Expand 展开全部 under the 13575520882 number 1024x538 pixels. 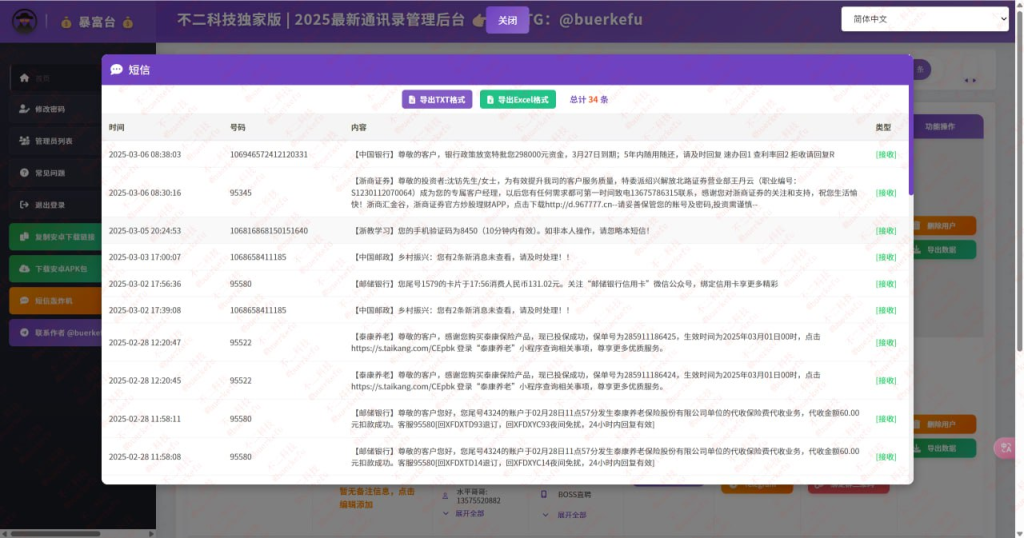[464, 514]
